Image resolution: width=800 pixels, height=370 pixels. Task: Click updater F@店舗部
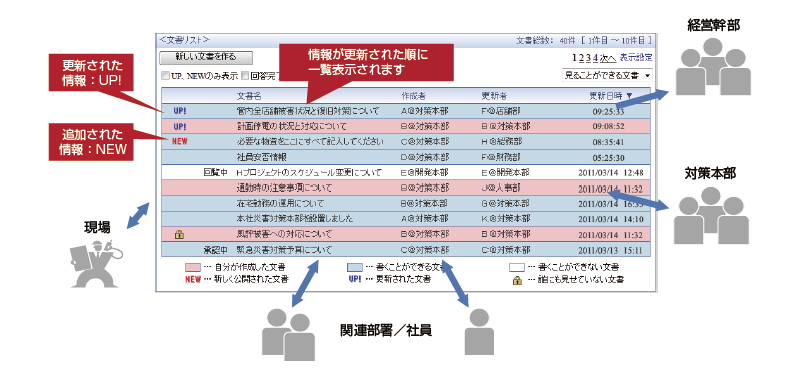(502, 111)
